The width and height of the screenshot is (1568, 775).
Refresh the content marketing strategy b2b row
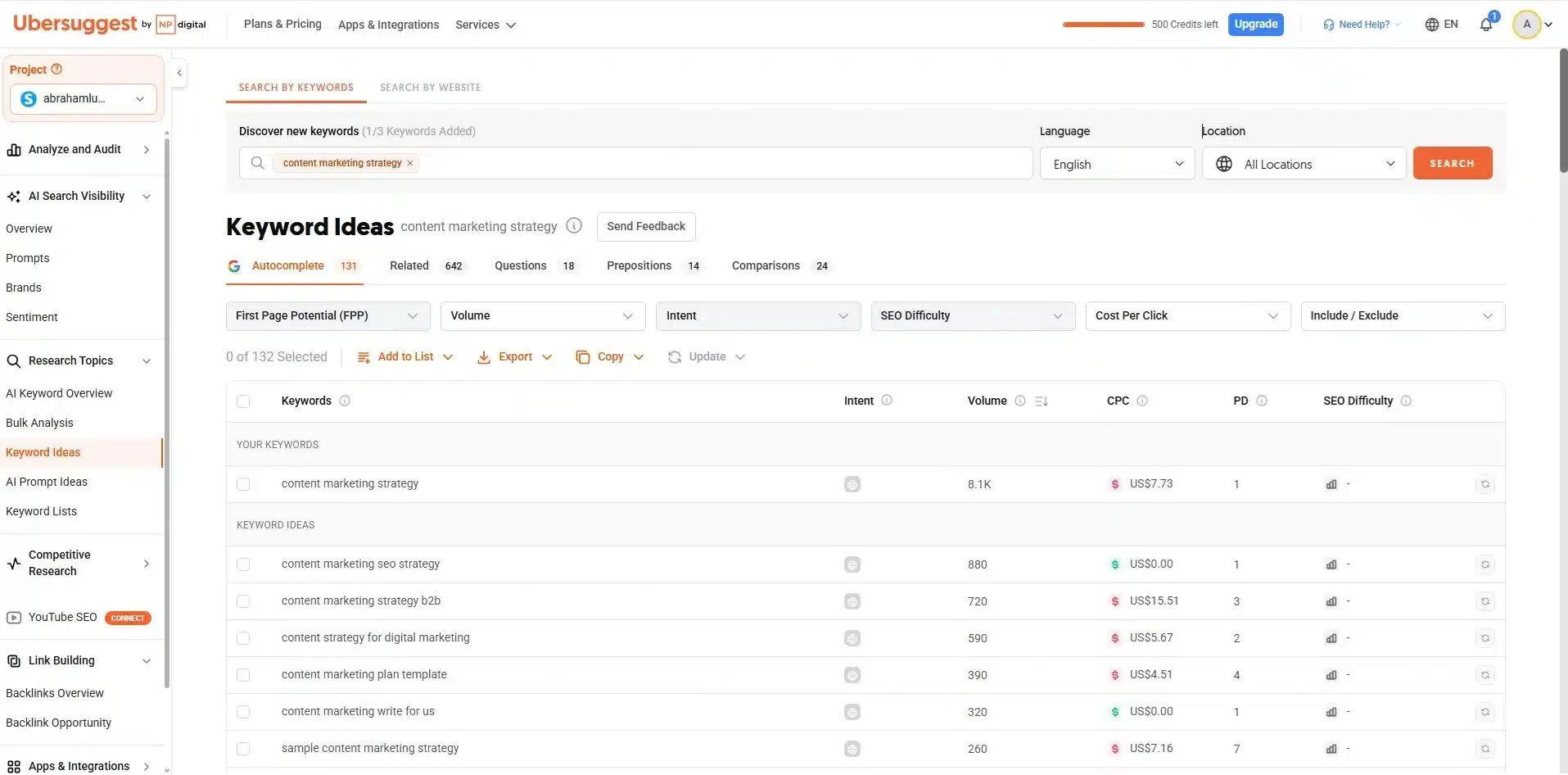coord(1485,601)
